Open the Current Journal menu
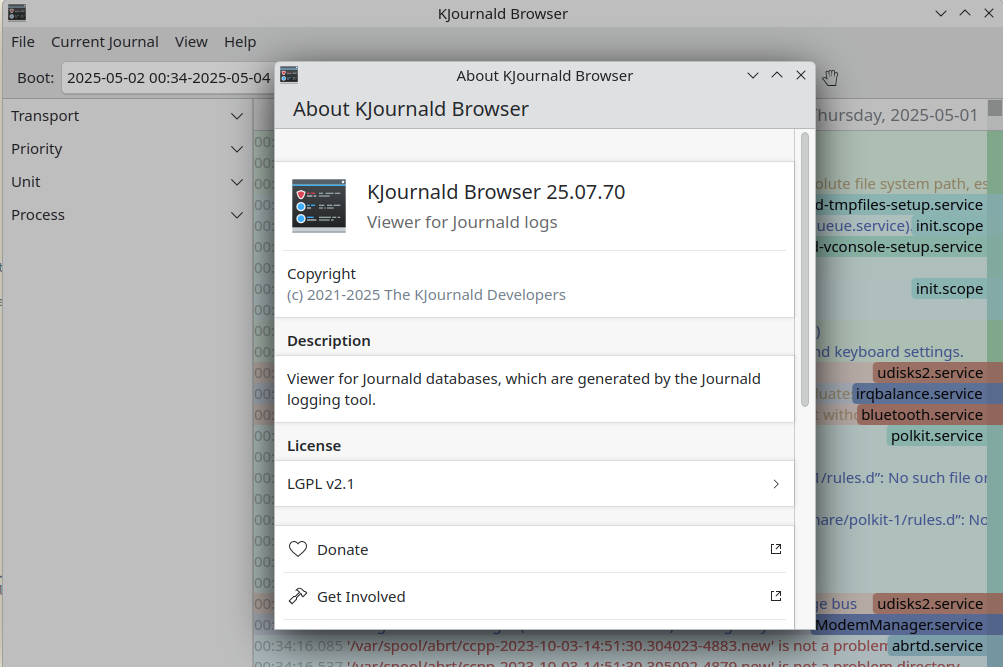Viewport: 1003px width, 667px height. coord(105,42)
